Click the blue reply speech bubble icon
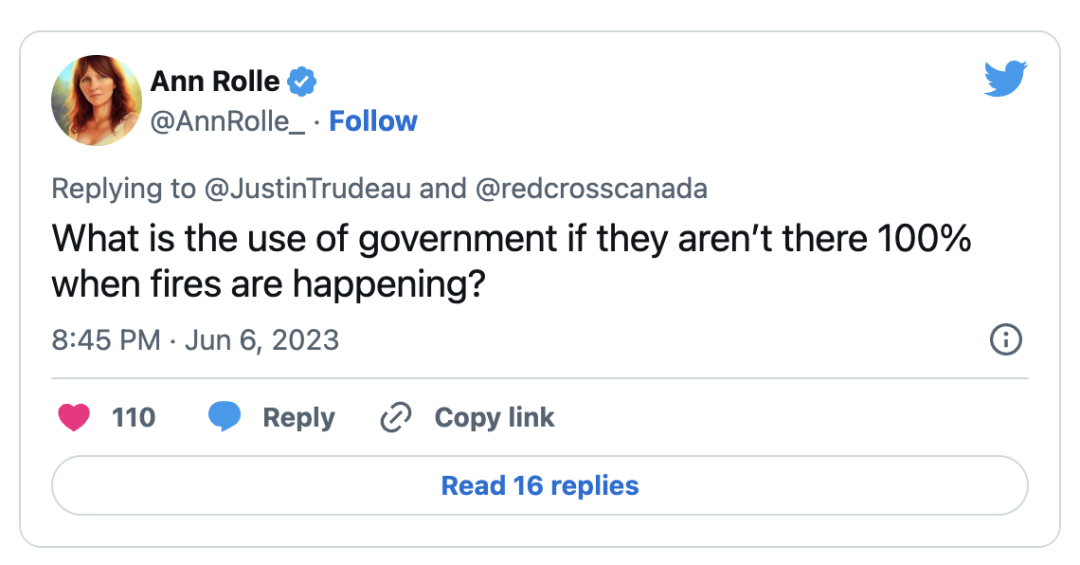This screenshot has width=1080, height=565. tap(224, 417)
